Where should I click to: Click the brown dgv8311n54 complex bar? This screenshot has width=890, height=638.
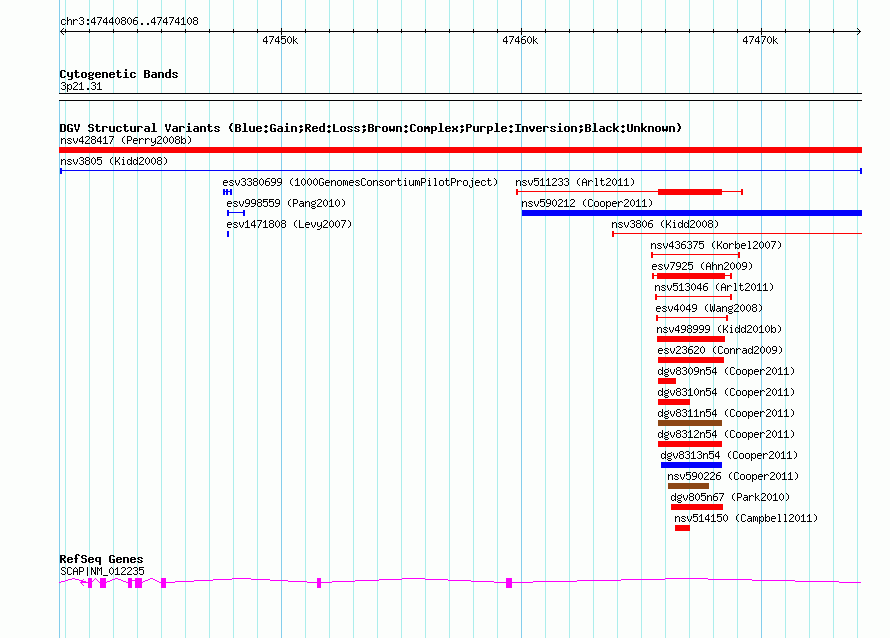pyautogui.click(x=690, y=423)
